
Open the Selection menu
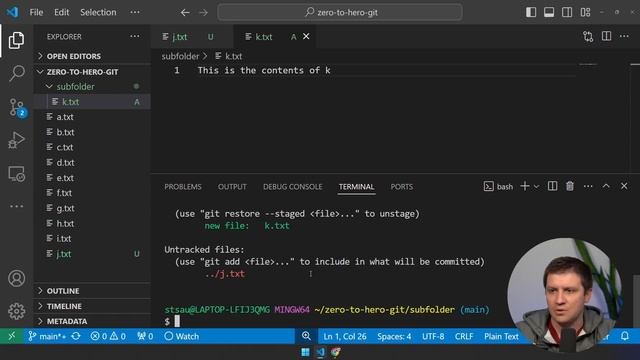[98, 12]
